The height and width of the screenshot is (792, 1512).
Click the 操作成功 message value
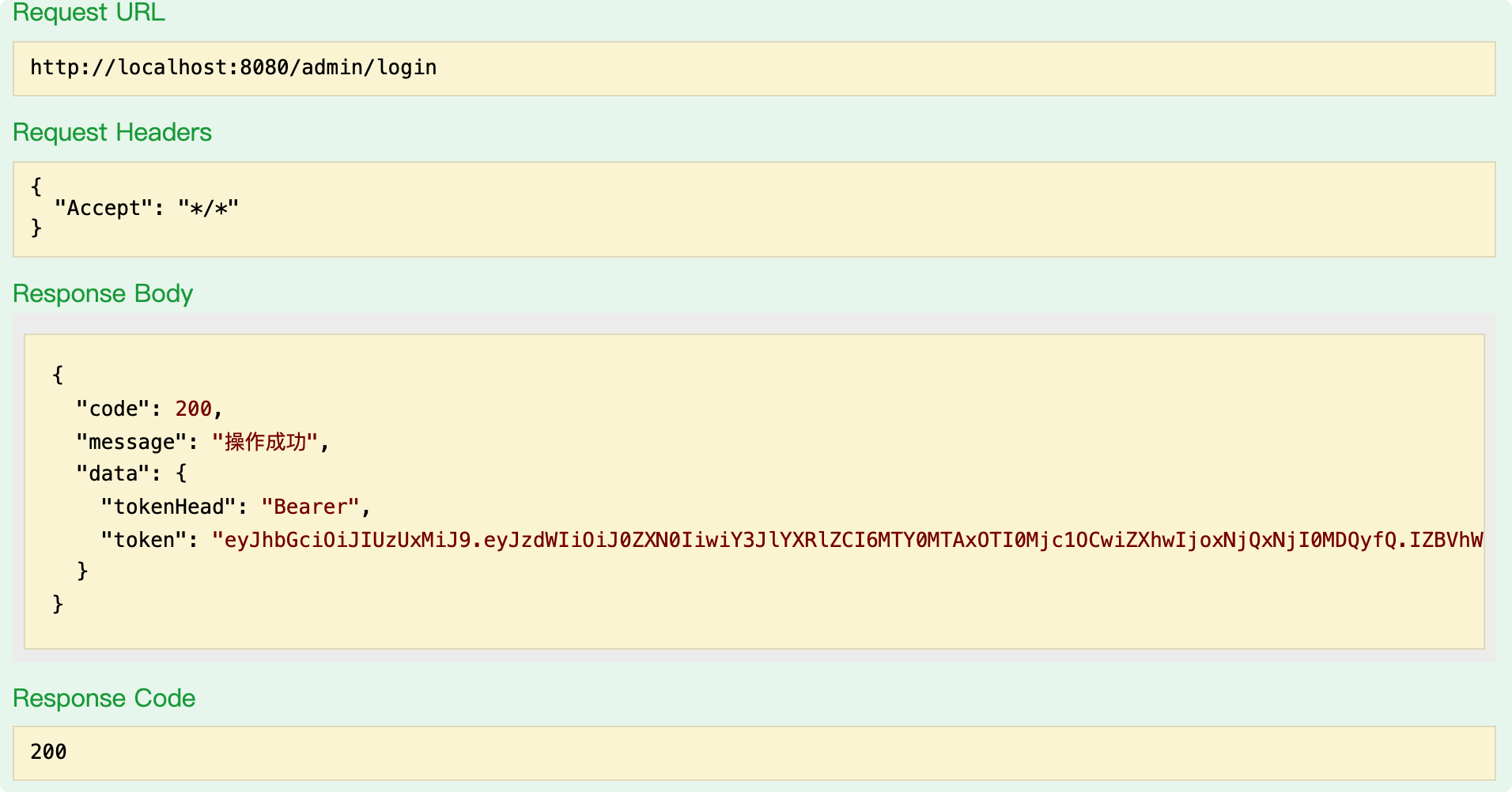[265, 442]
